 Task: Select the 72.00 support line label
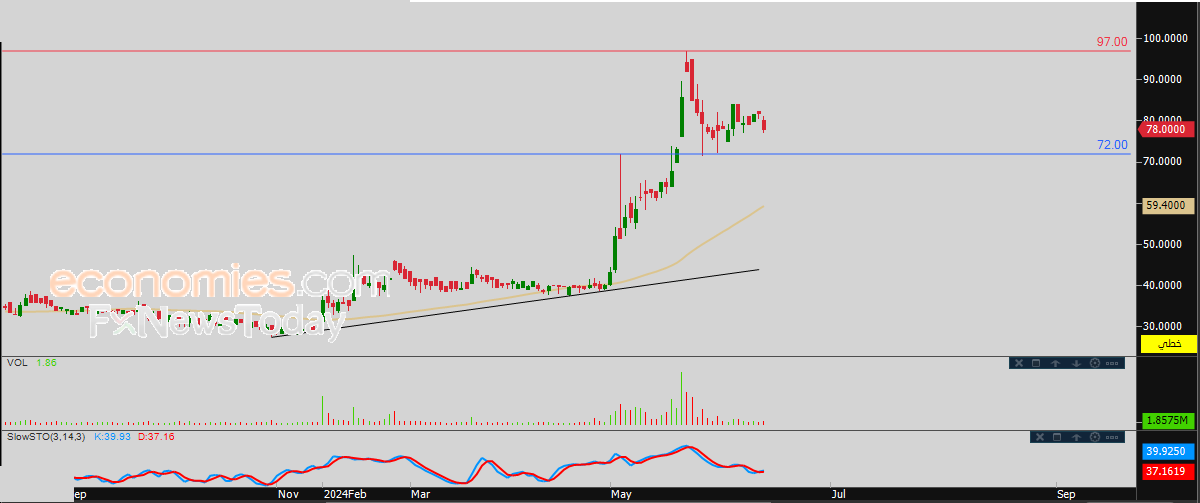[x=1112, y=145]
